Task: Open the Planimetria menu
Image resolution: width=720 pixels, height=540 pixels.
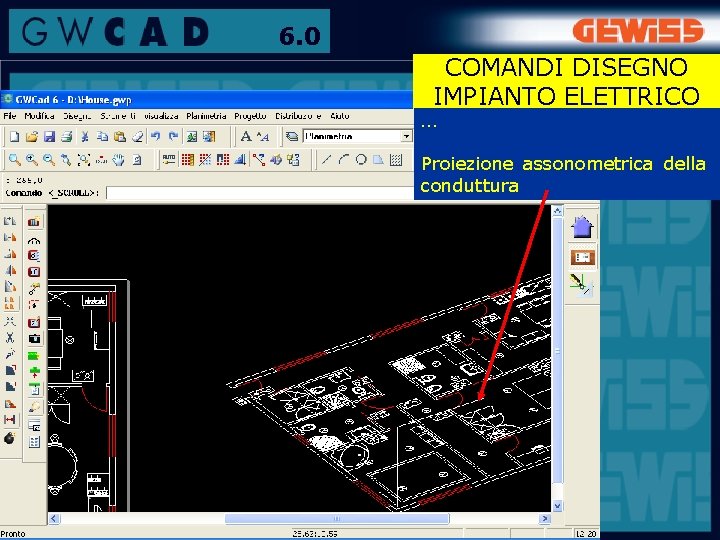Action: click(x=206, y=116)
